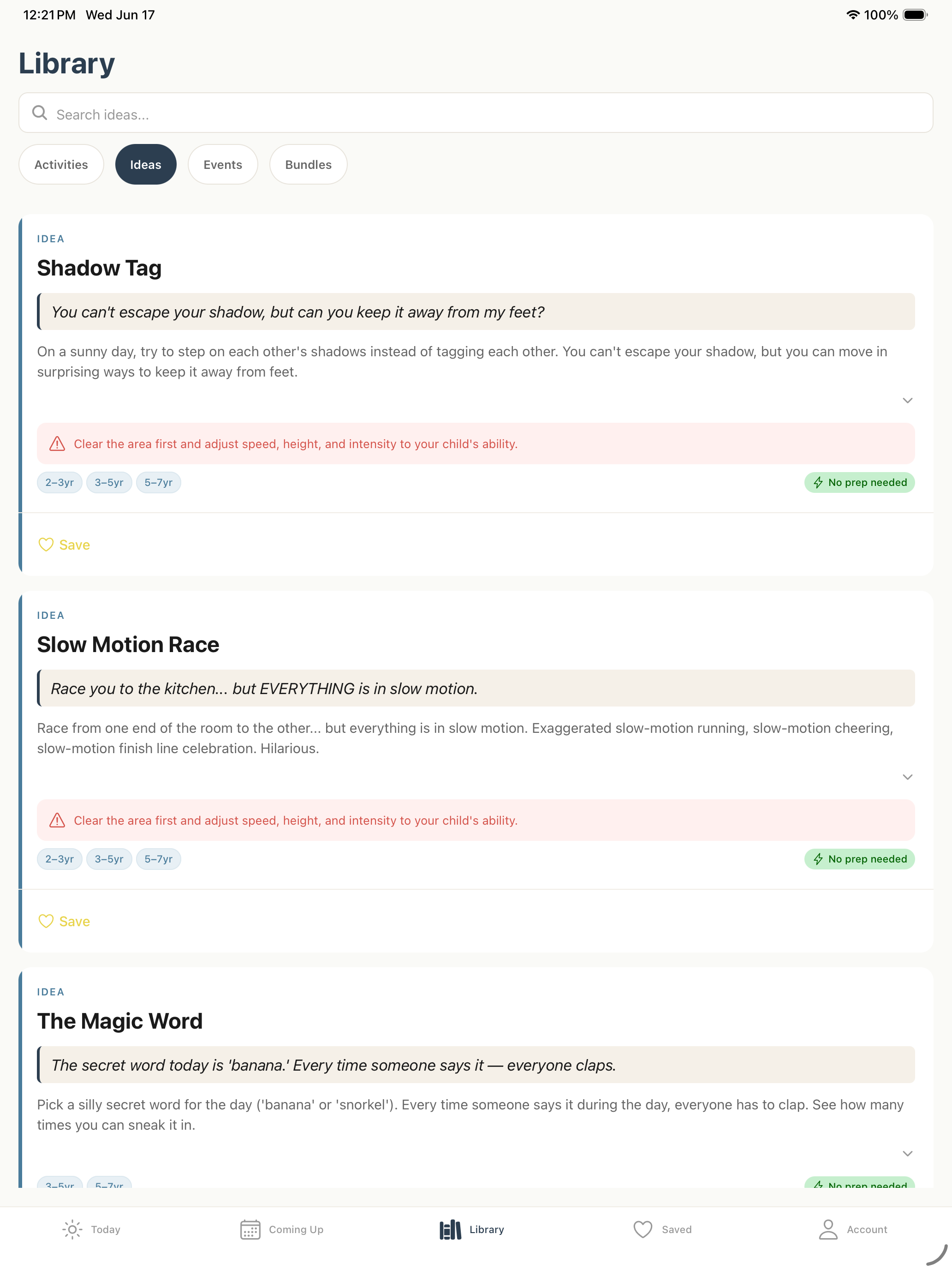Open the Slow Motion Race title
This screenshot has width=952, height=1270.
click(x=128, y=645)
